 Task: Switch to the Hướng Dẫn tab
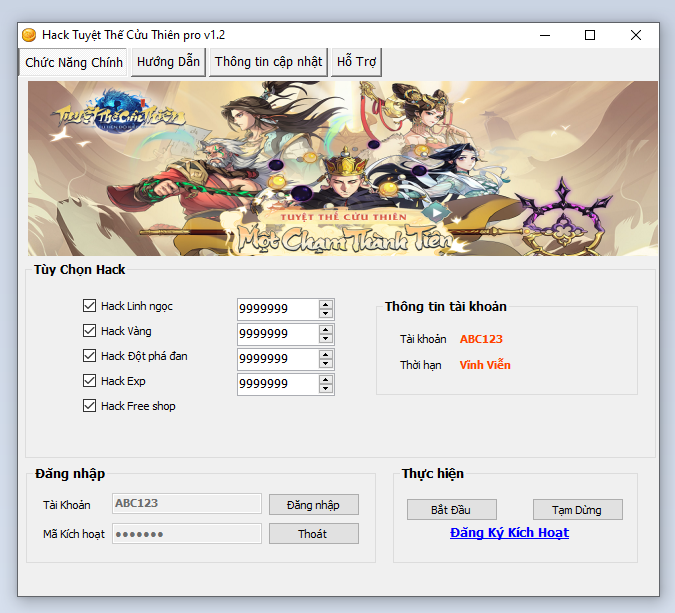click(169, 62)
